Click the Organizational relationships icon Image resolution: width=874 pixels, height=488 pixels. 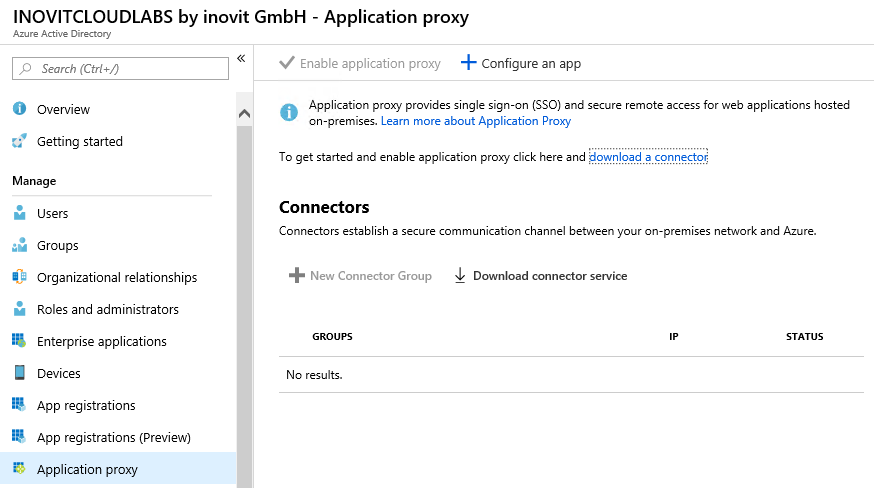pyautogui.click(x=20, y=277)
